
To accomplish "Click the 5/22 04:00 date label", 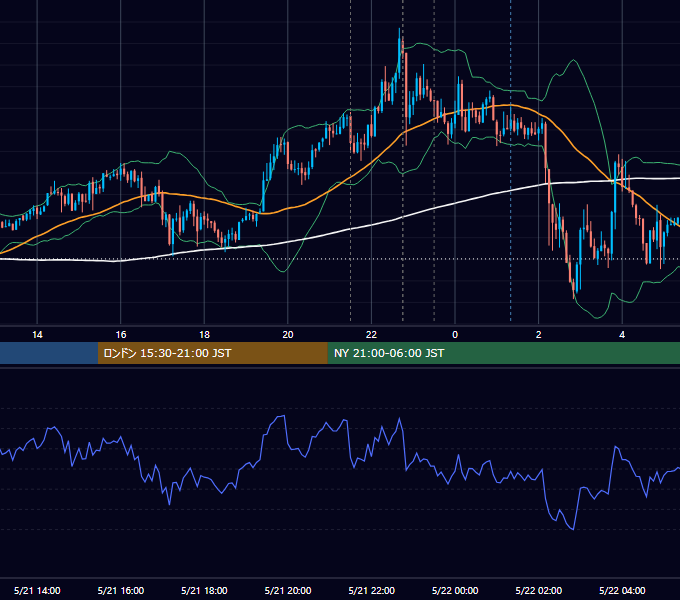I will (x=622, y=590).
